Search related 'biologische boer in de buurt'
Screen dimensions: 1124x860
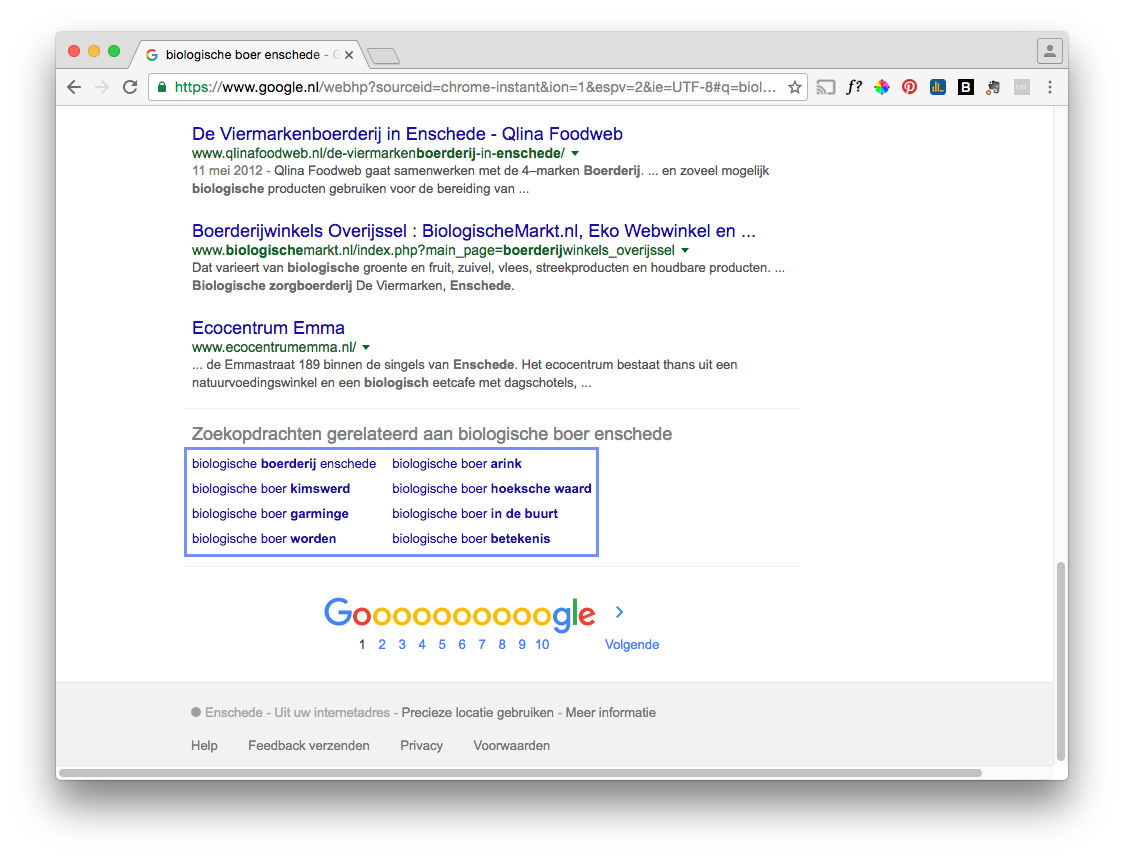click(x=475, y=514)
